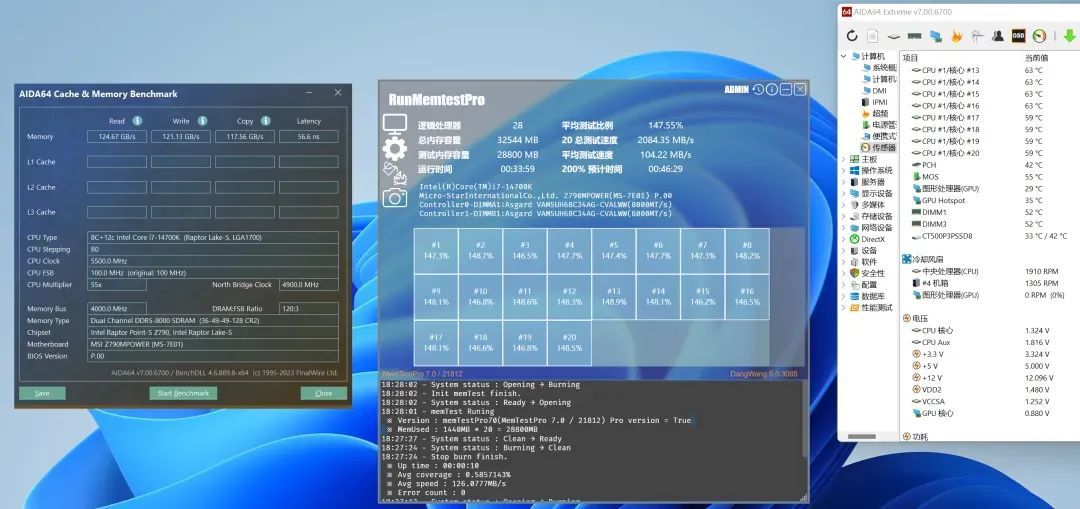Minimize the RunMemtestPro window
The image size is (1080, 509).
(x=786, y=90)
